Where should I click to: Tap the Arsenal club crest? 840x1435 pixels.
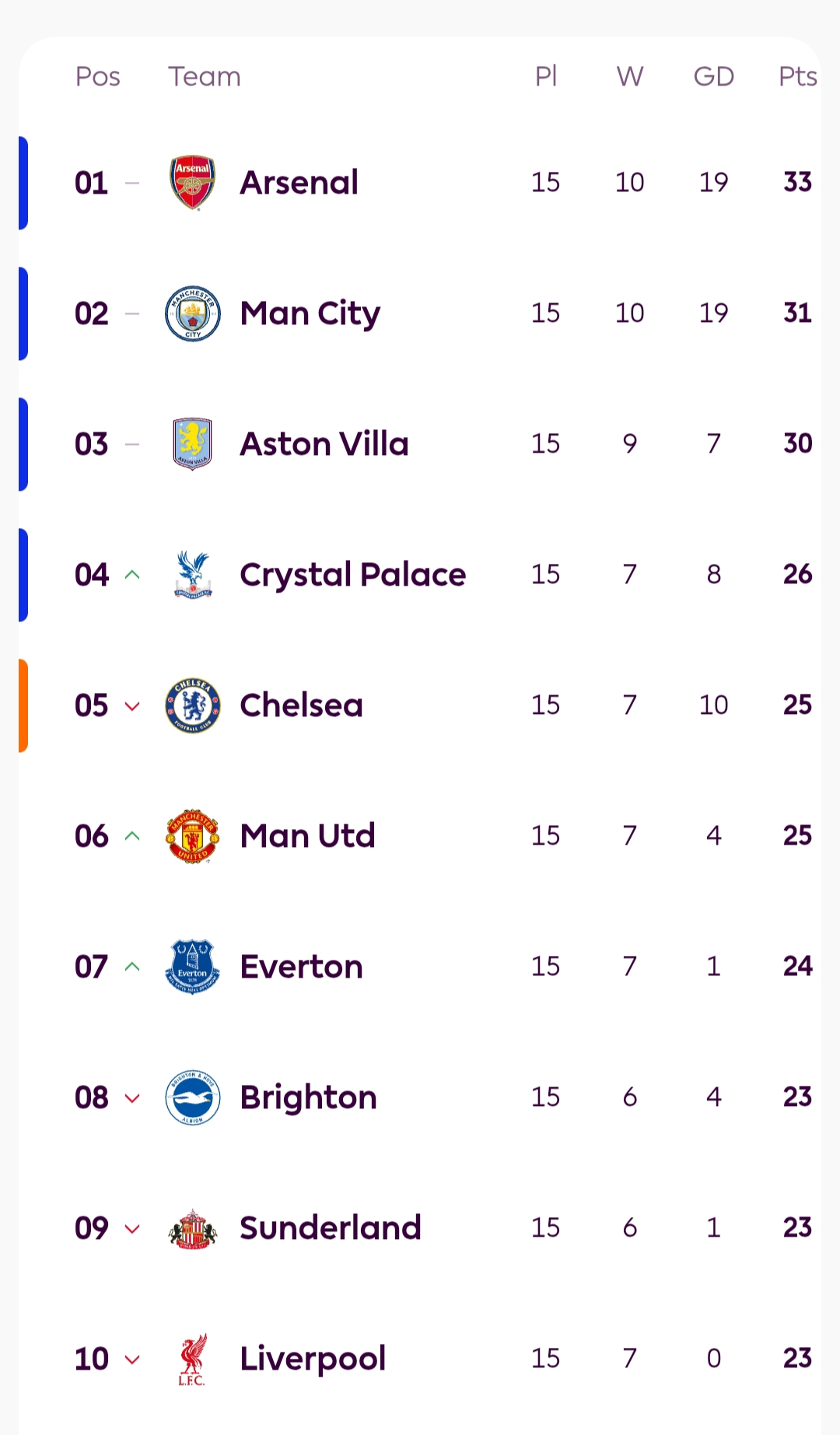click(x=192, y=183)
